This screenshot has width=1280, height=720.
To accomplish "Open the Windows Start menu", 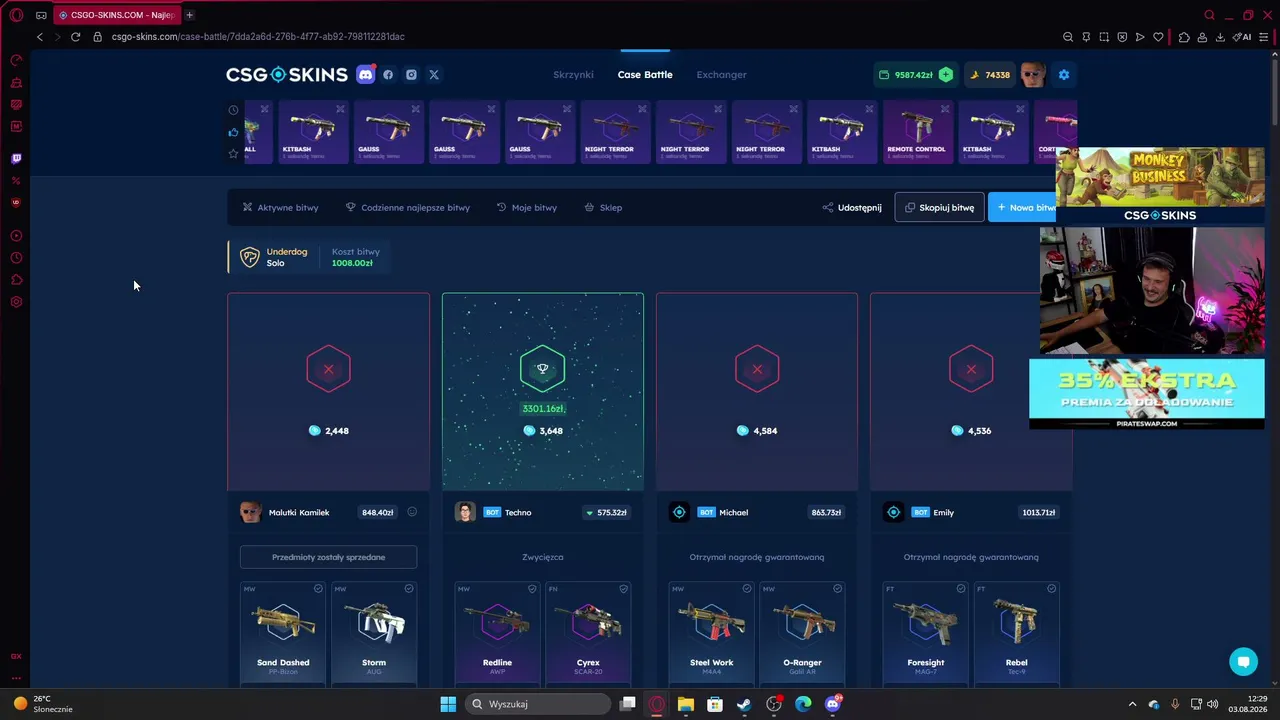I will click(448, 704).
